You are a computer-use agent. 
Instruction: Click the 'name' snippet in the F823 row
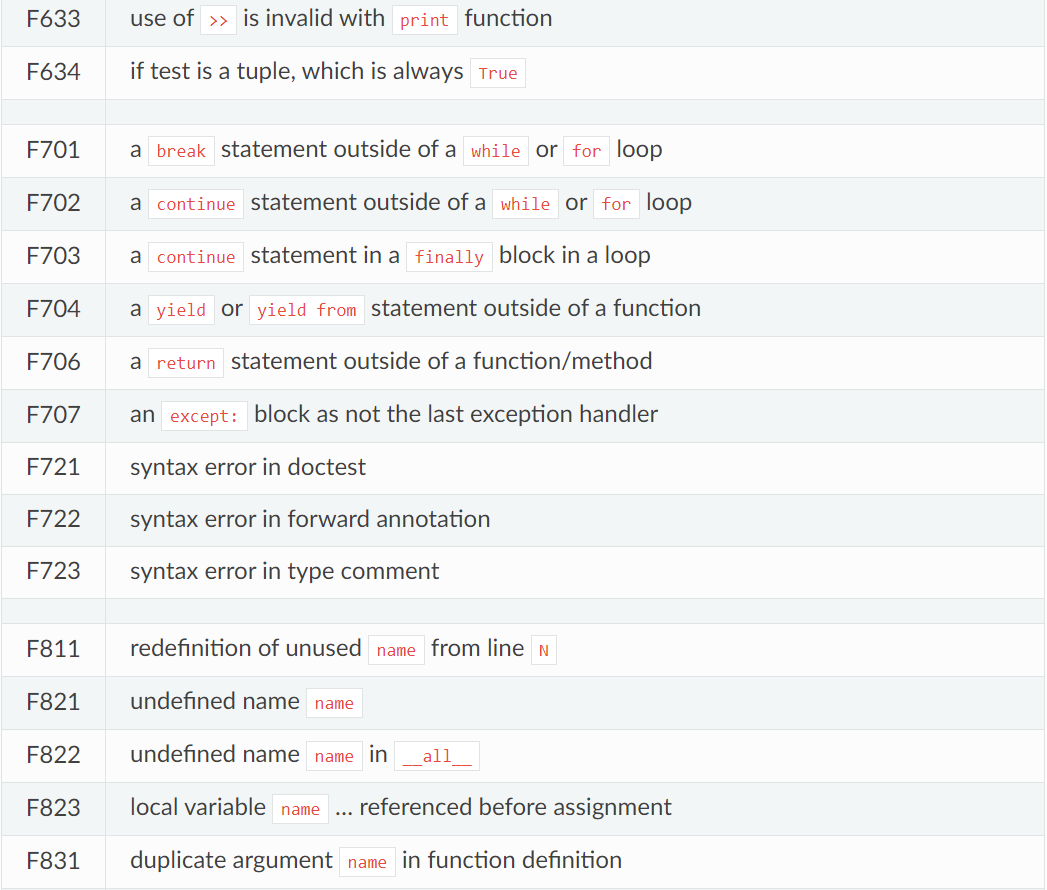[300, 809]
